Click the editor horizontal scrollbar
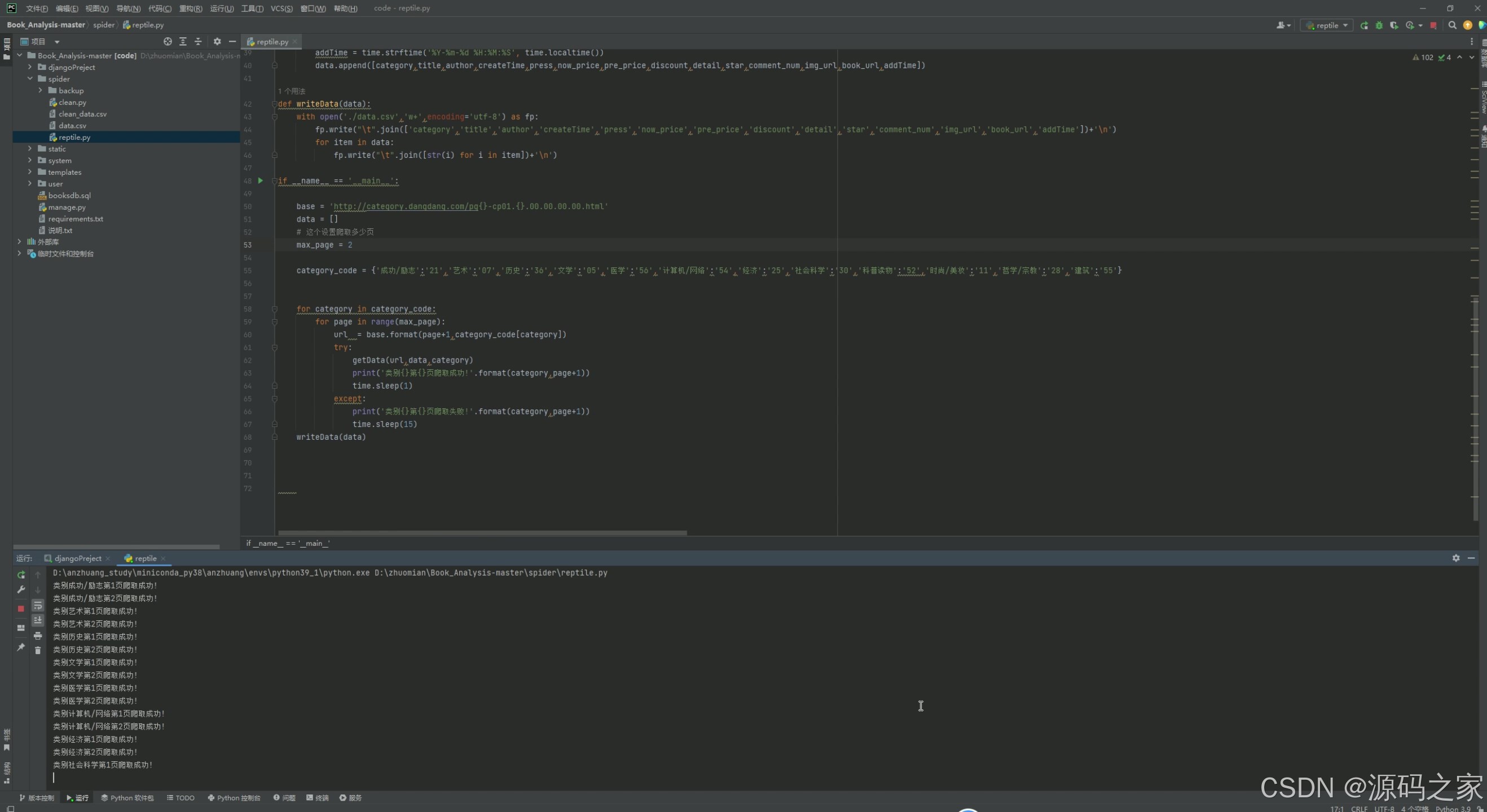 tap(482, 533)
